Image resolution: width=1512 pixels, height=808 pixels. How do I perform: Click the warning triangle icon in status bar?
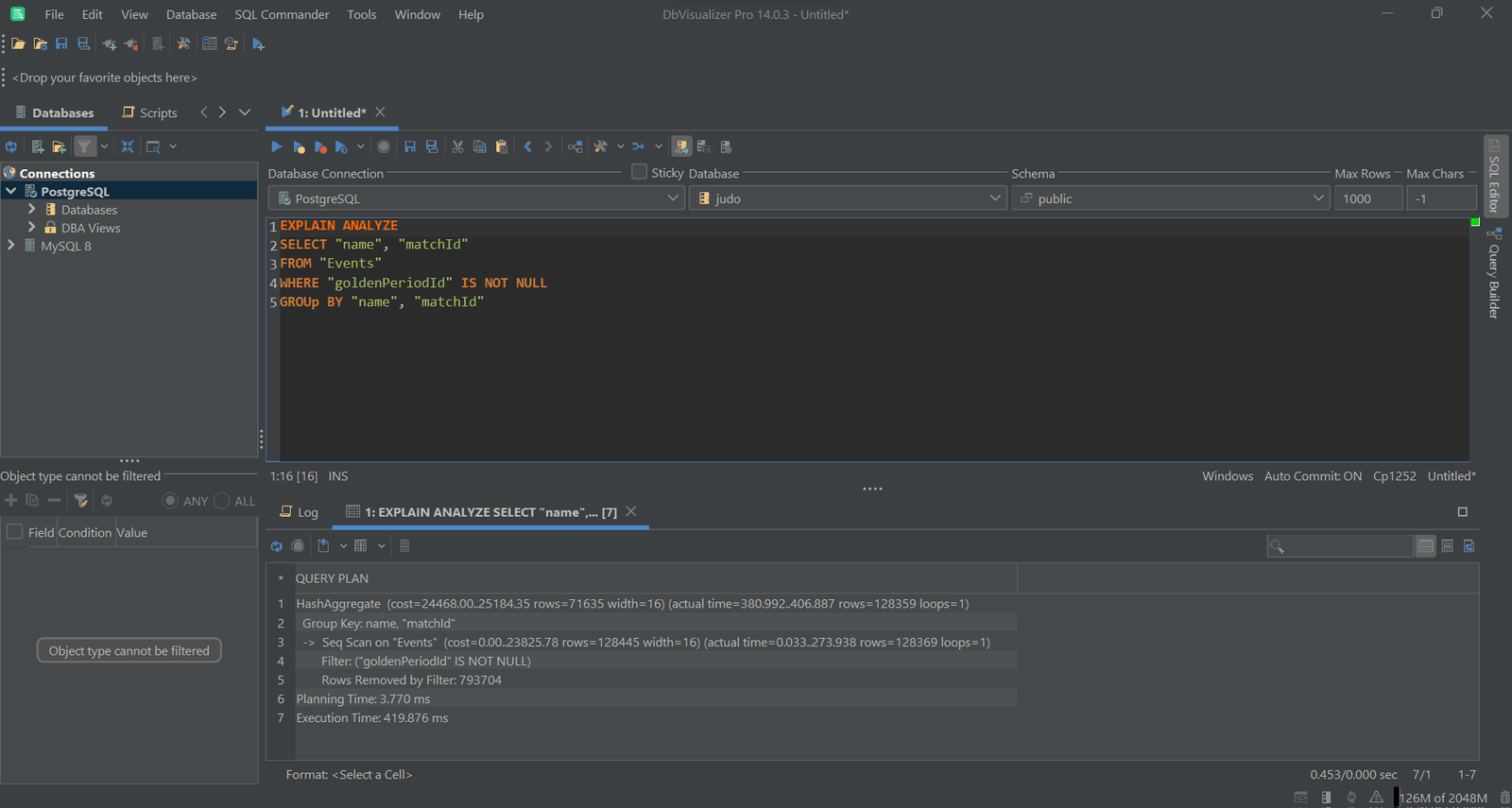pyautogui.click(x=1376, y=798)
